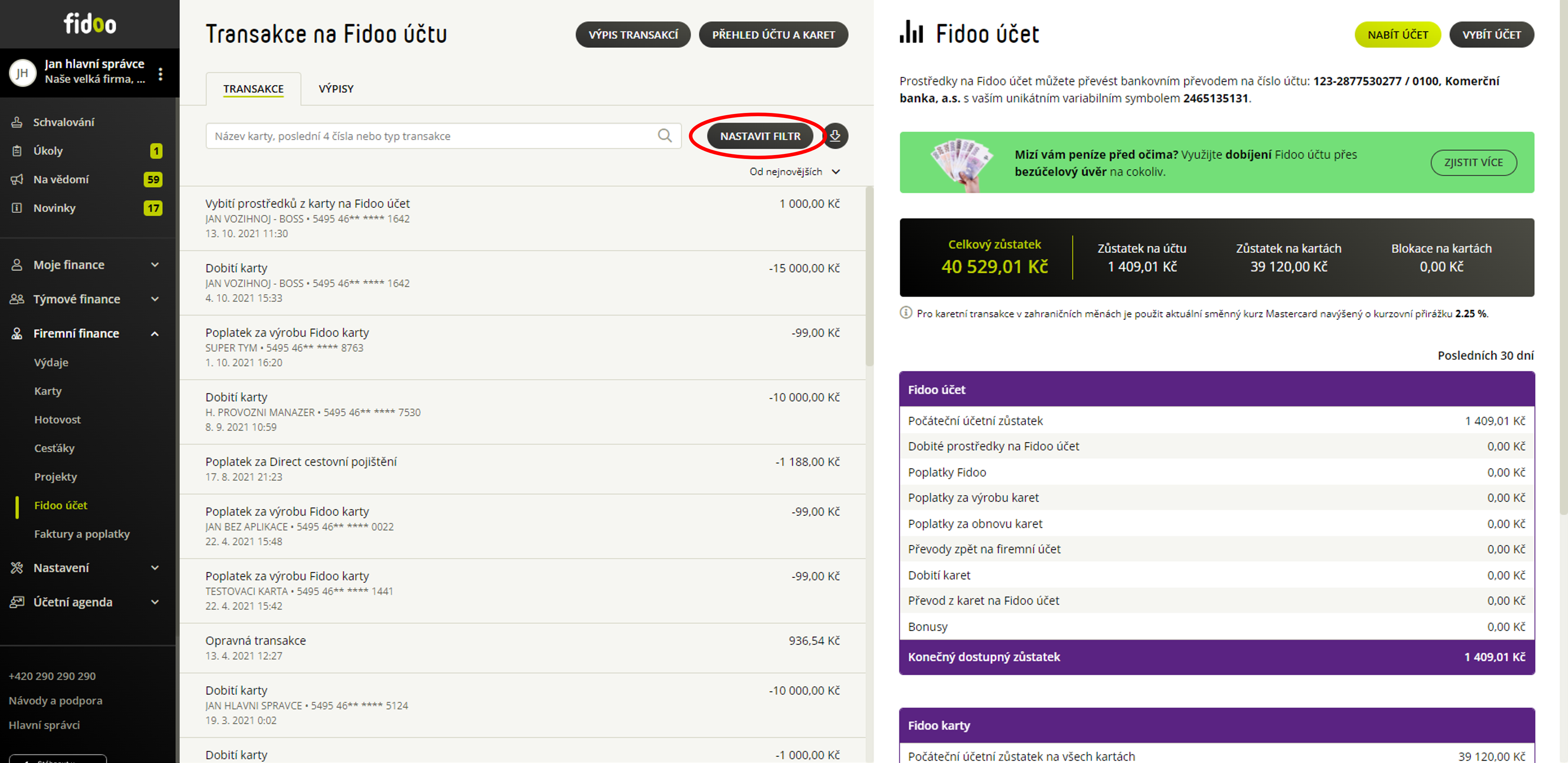Viewport: 1568px width, 763px height.
Task: Open the Návody a podpora link
Action: tap(55, 700)
